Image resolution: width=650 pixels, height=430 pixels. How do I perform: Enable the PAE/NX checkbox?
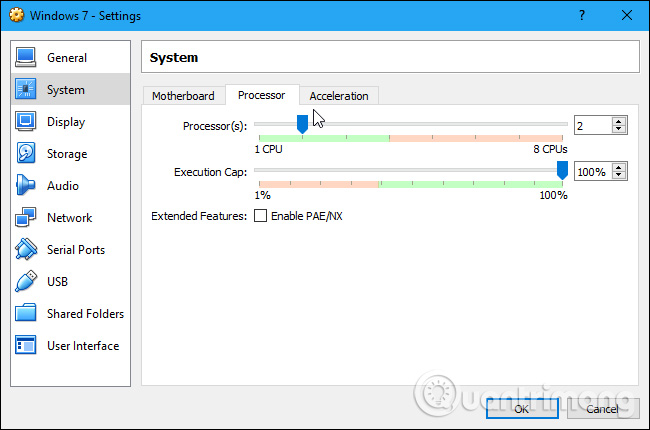coord(260,216)
